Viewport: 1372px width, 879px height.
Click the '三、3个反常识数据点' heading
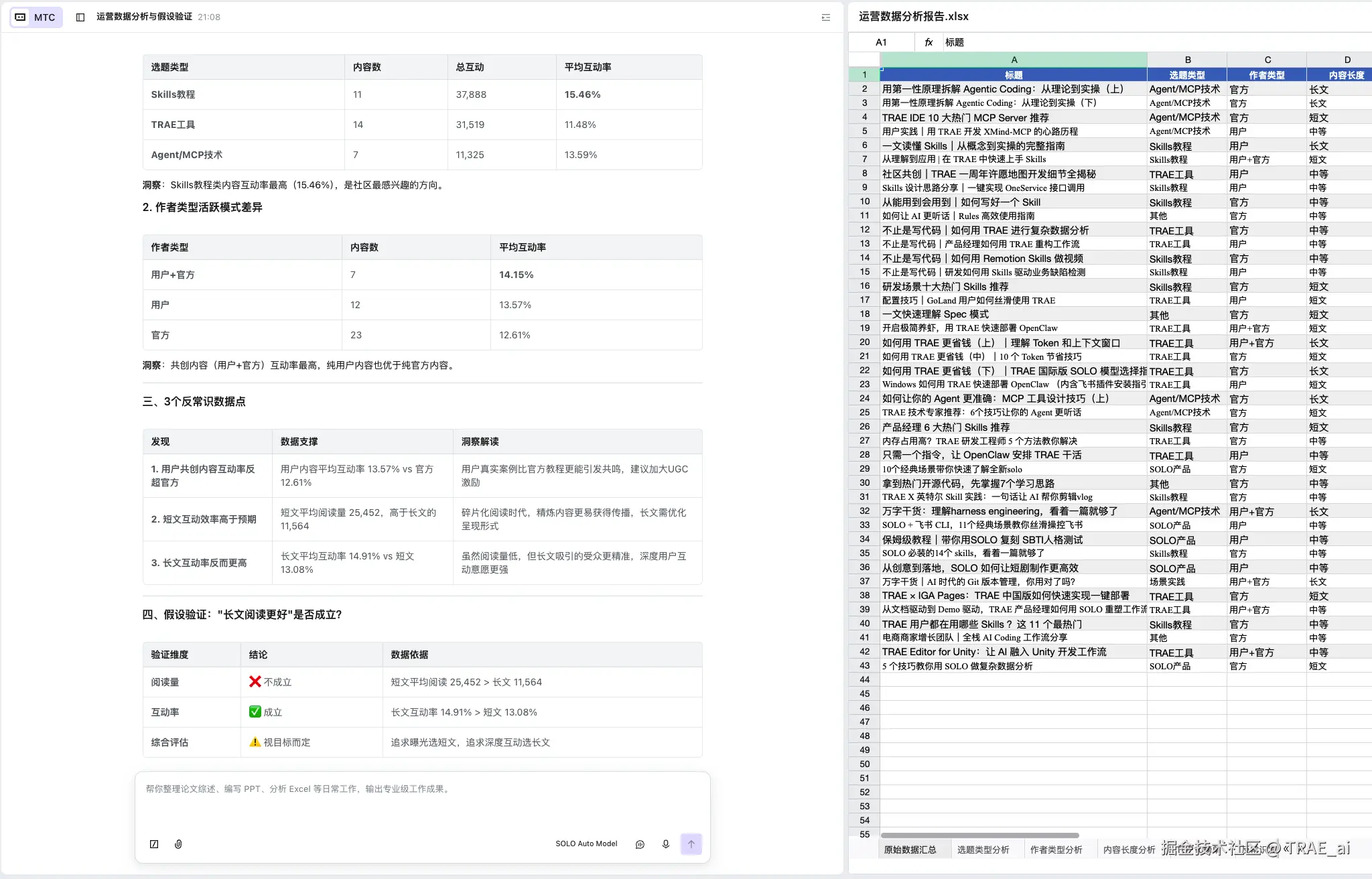pos(194,401)
